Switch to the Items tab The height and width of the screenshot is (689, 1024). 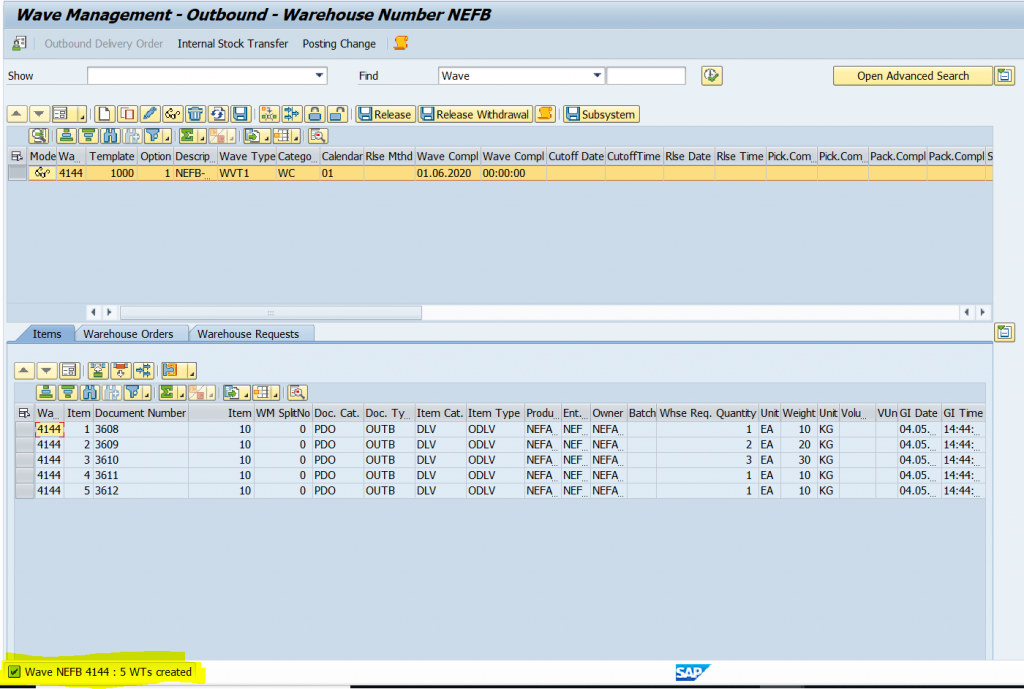pos(46,334)
